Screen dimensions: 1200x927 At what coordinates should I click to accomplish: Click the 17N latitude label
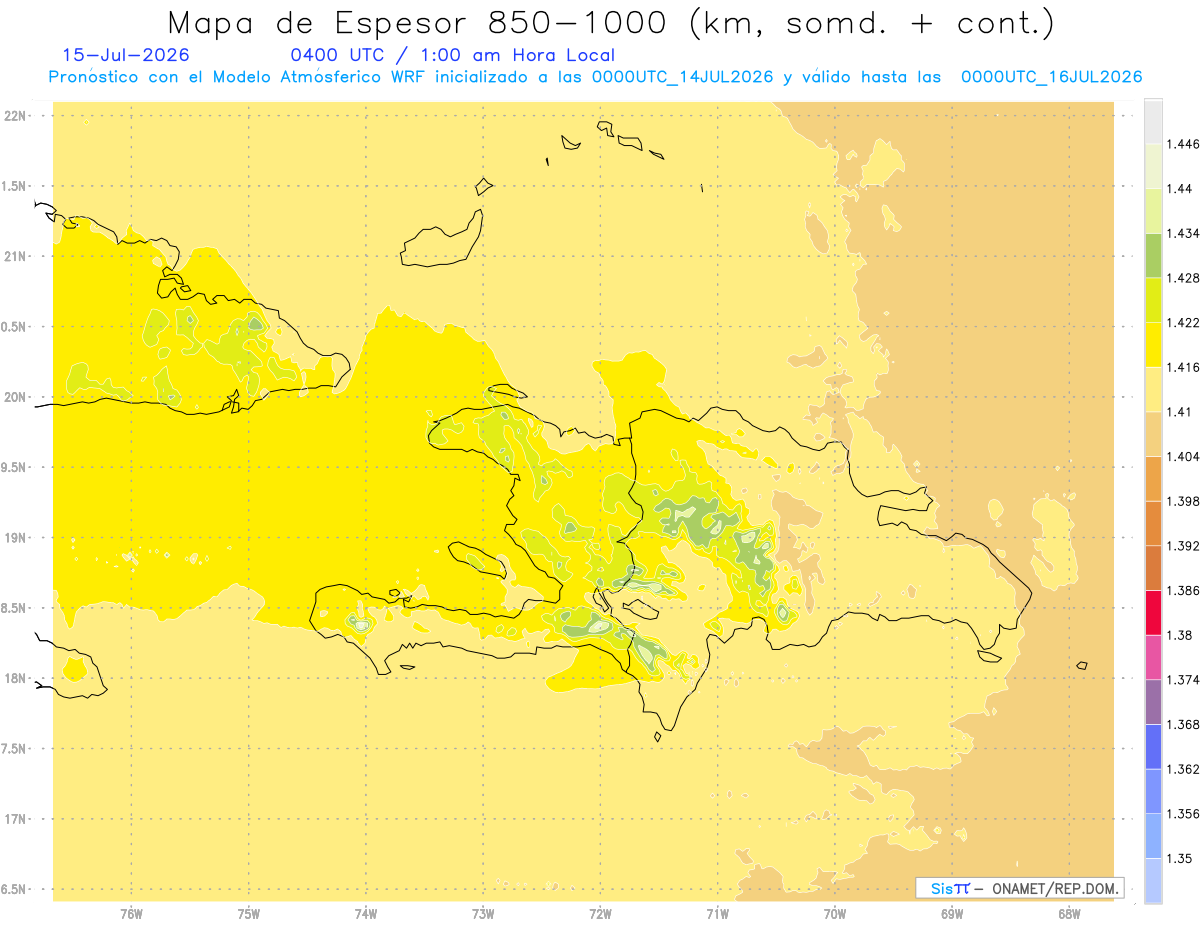coord(14,819)
